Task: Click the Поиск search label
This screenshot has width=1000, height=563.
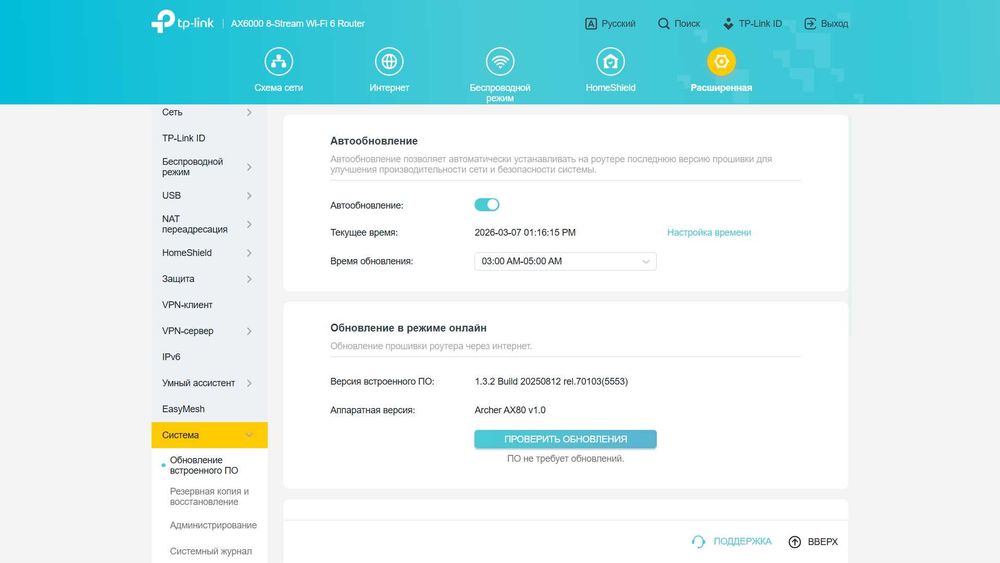Action: click(687, 24)
